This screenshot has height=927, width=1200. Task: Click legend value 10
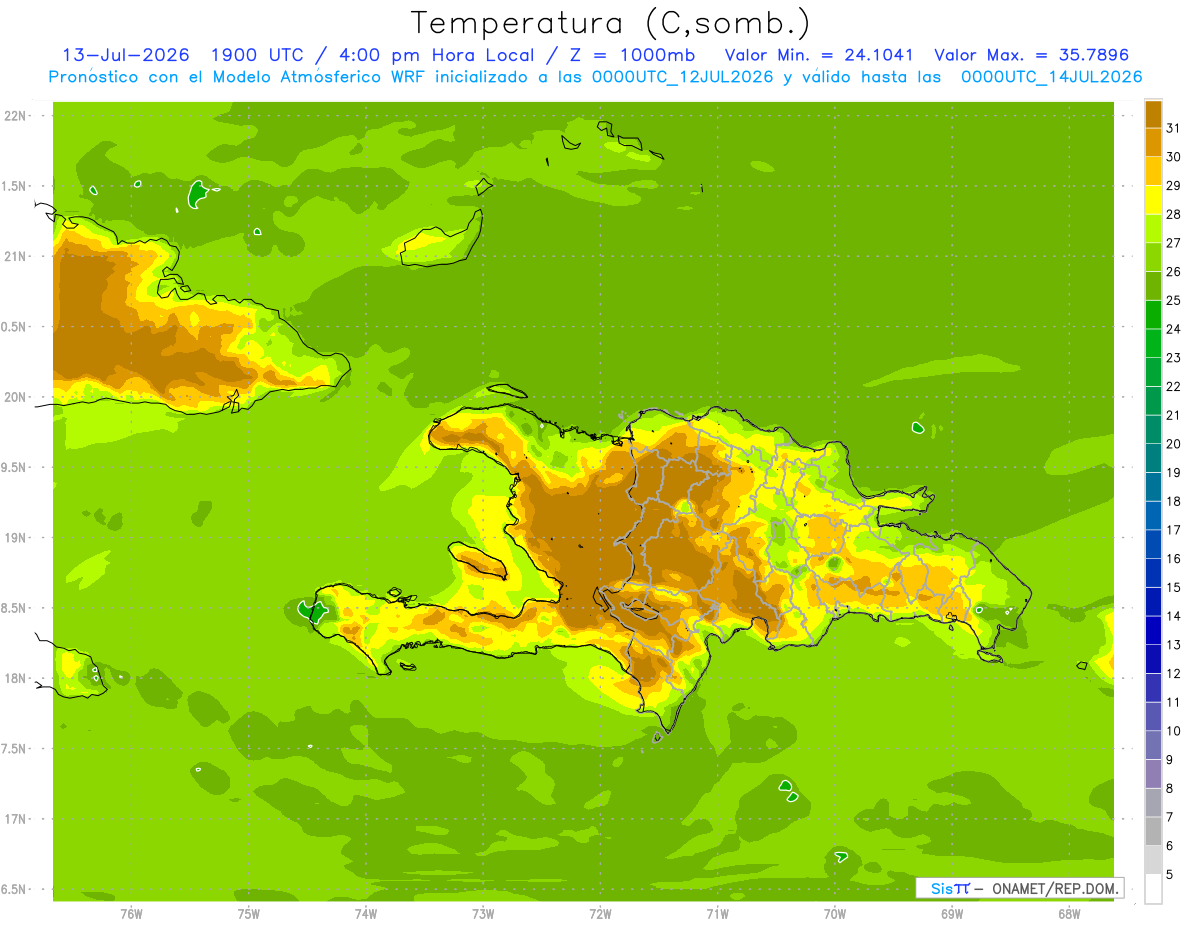click(1173, 731)
